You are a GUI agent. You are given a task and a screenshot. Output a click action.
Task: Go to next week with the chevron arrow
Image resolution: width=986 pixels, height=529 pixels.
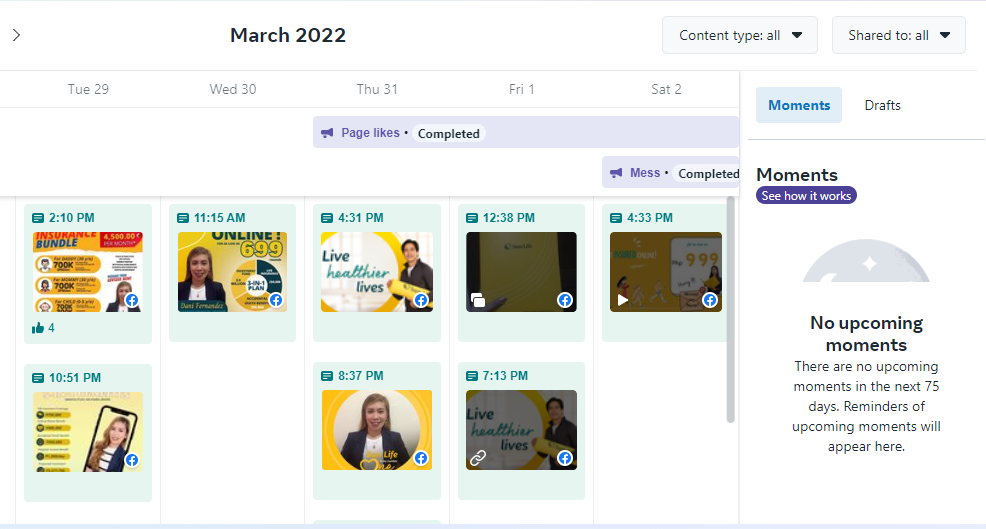pos(17,35)
